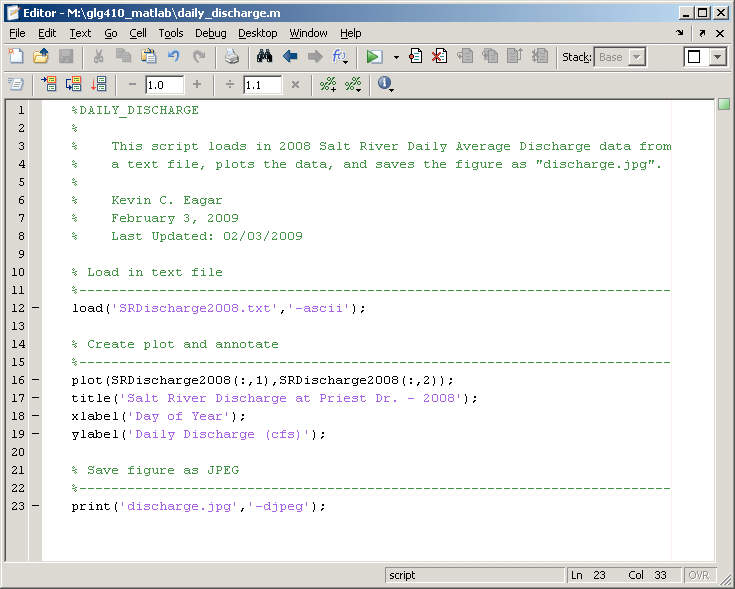Open the File menu

17,33
